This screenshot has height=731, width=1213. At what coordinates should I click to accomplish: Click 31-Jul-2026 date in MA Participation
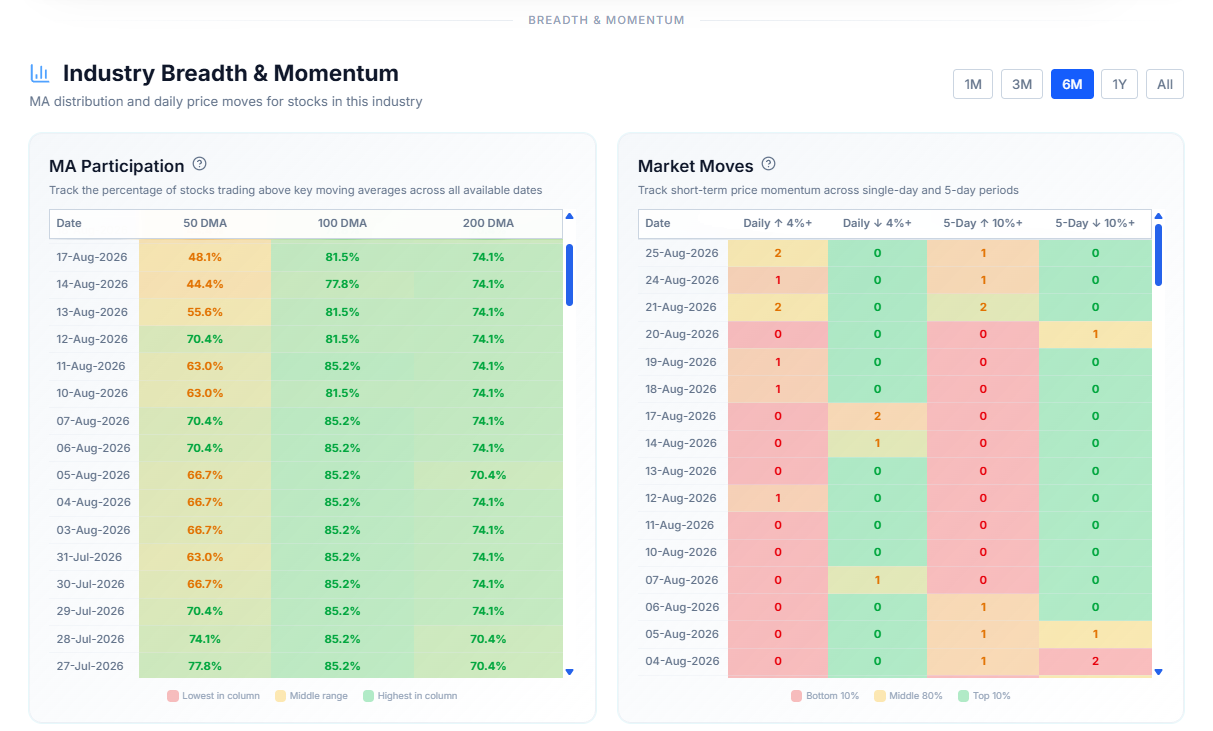89,557
